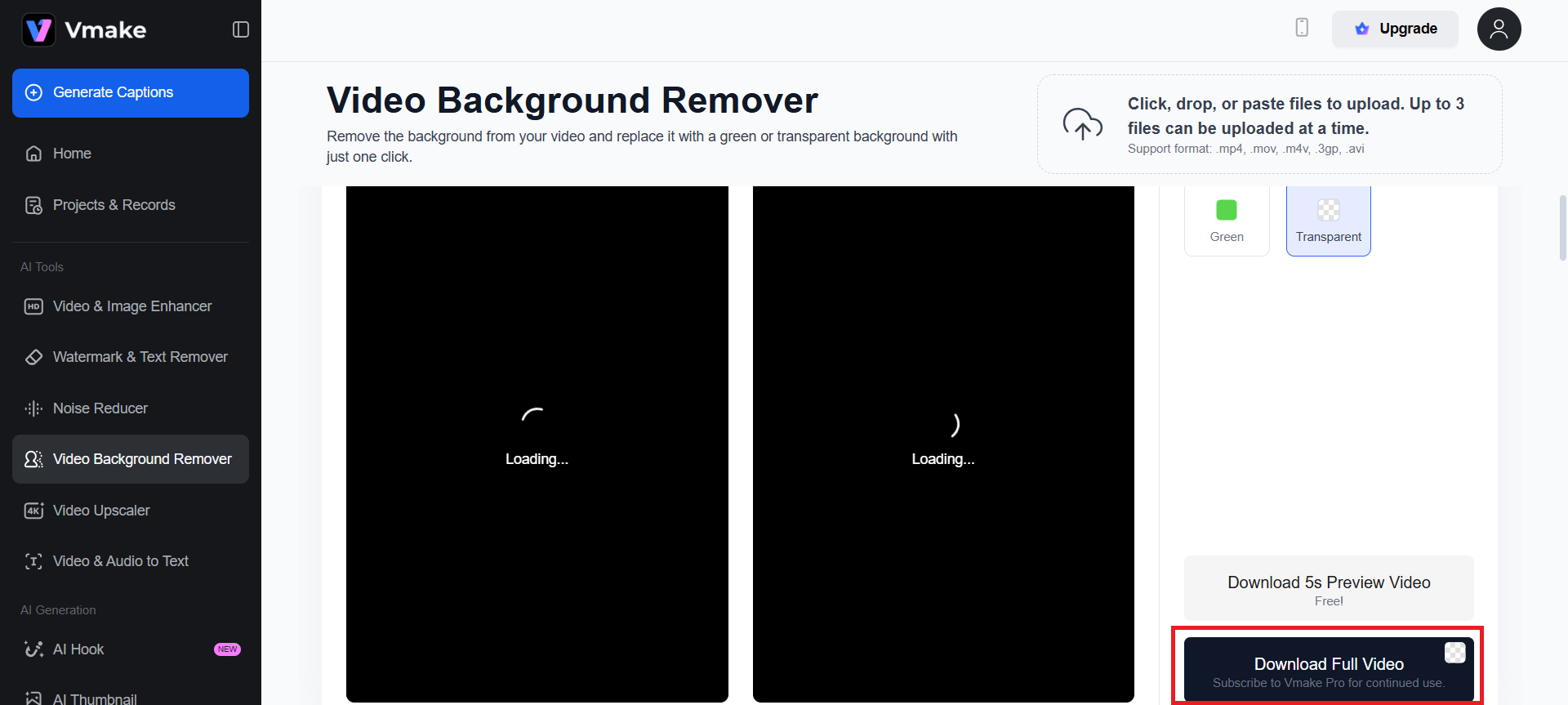Open Video & Image Enhancer tool
This screenshot has height=705, width=1568.
coord(131,306)
